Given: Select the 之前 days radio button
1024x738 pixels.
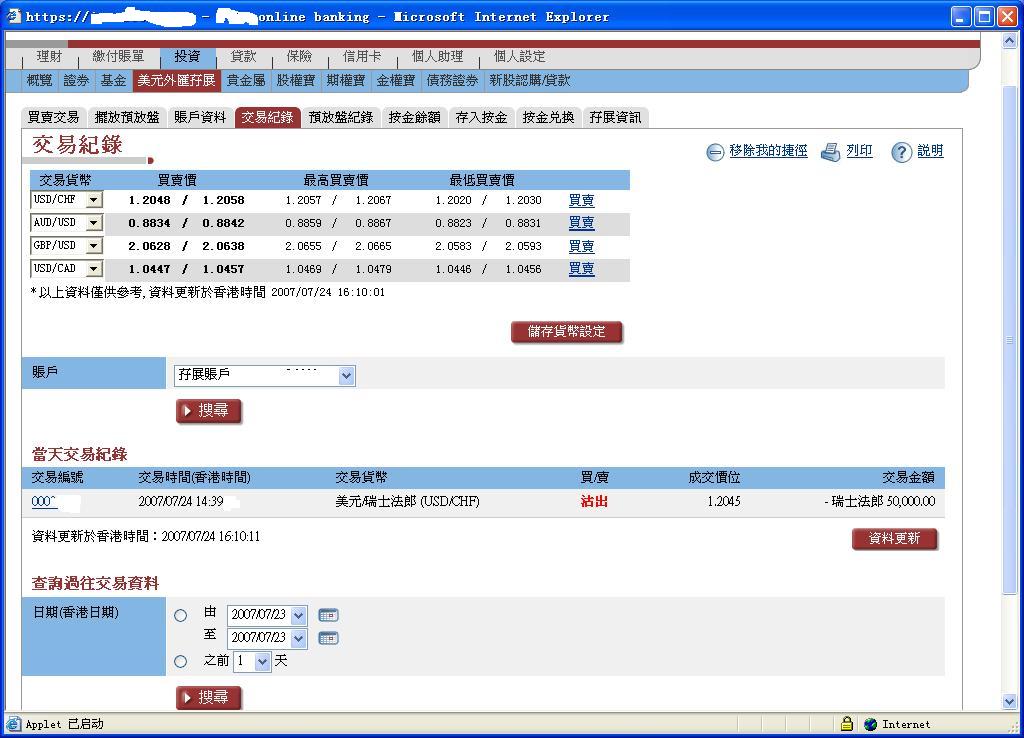Looking at the screenshot, I should click(x=182, y=661).
